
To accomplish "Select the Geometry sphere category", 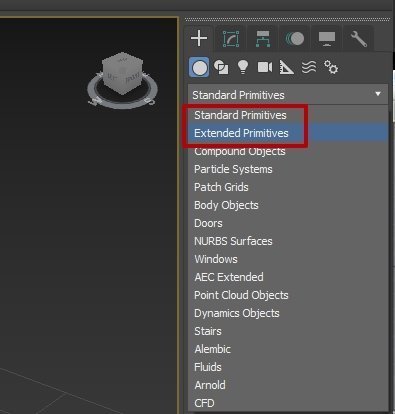I will pos(199,67).
